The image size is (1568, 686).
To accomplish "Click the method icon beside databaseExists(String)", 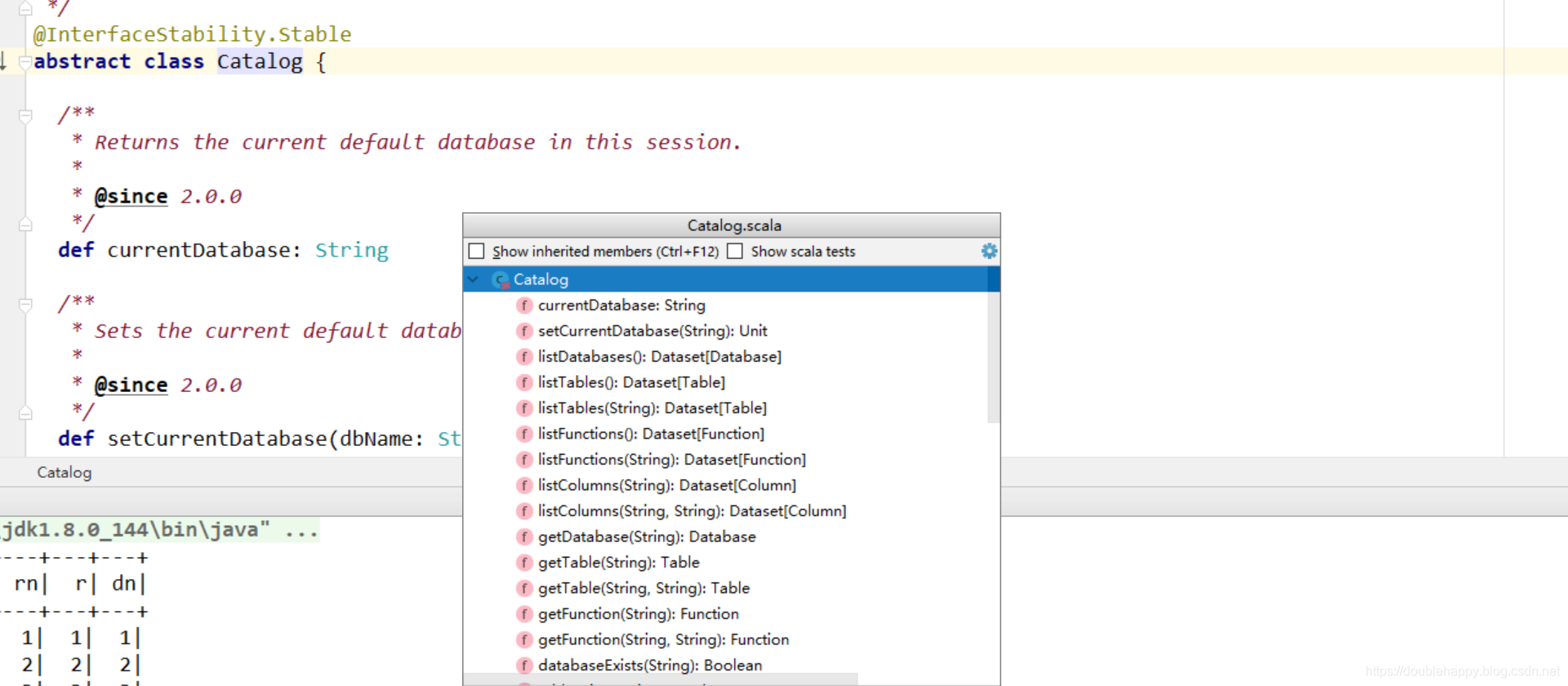I will (x=524, y=666).
